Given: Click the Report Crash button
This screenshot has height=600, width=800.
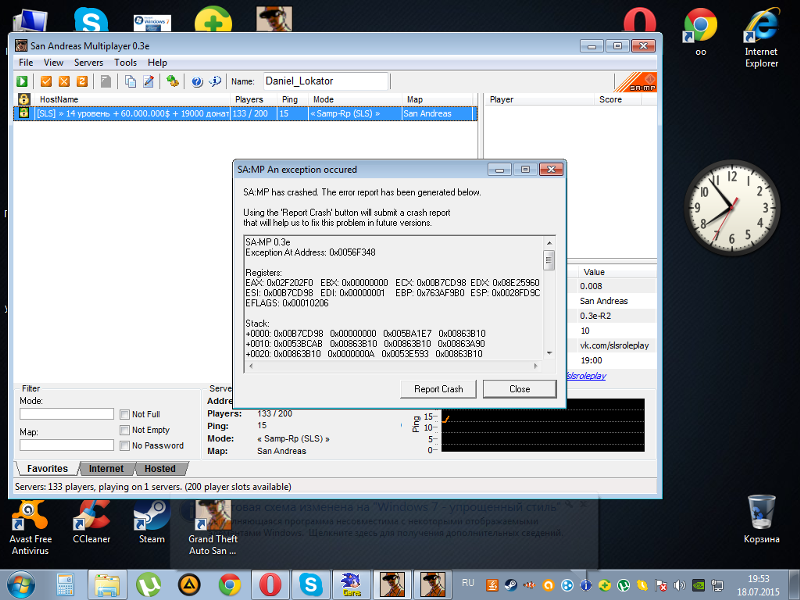Looking at the screenshot, I should point(438,389).
